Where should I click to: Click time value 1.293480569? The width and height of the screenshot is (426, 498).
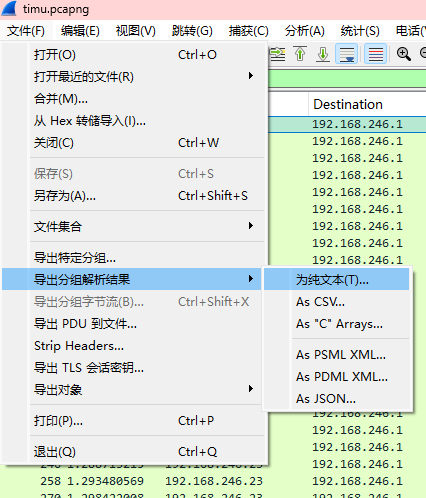coord(105,481)
